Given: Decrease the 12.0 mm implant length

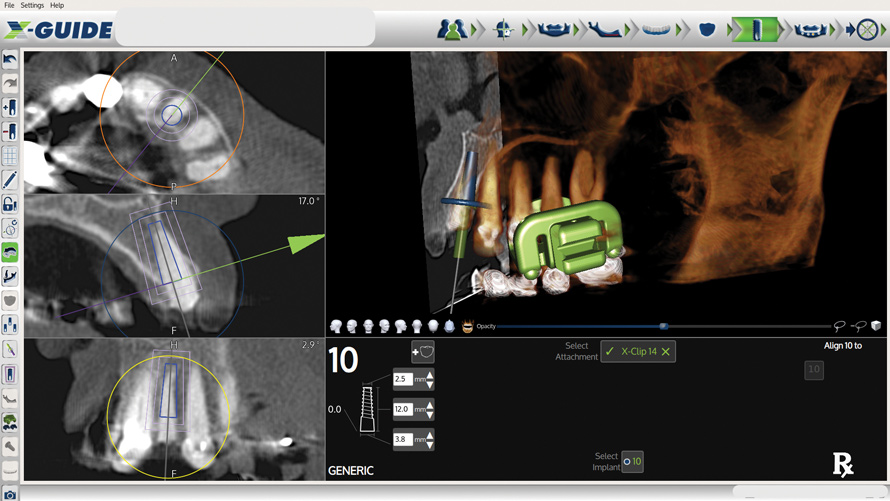Looking at the screenshot, I should [x=430, y=414].
